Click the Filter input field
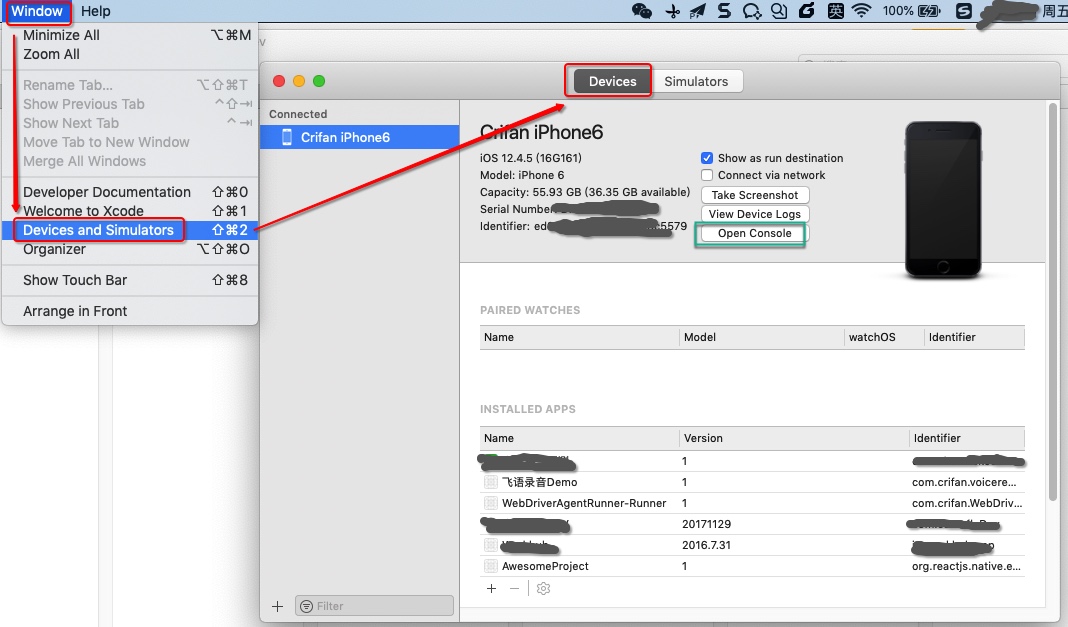 [x=375, y=606]
